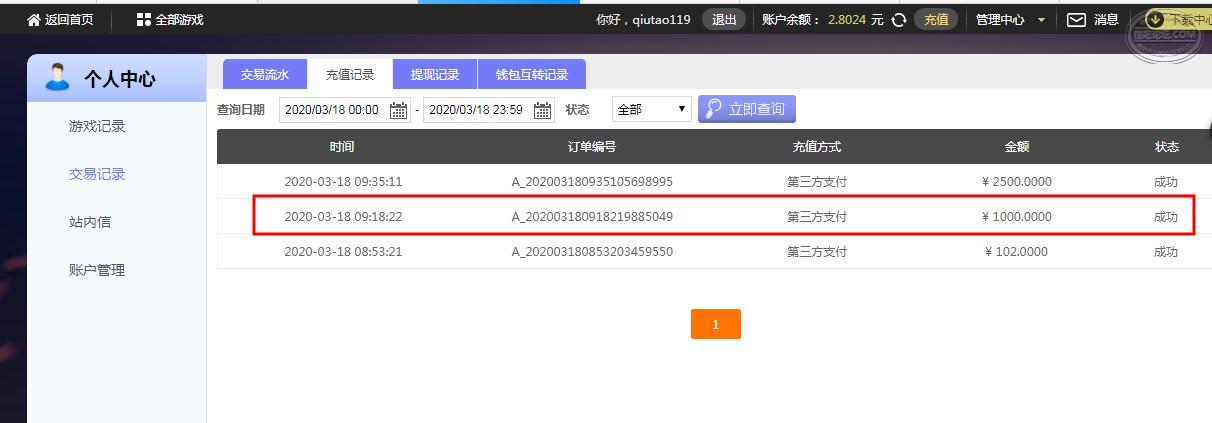Click the 充值 recharge button in the top bar
Screen dimensions: 1212x423
(937, 20)
